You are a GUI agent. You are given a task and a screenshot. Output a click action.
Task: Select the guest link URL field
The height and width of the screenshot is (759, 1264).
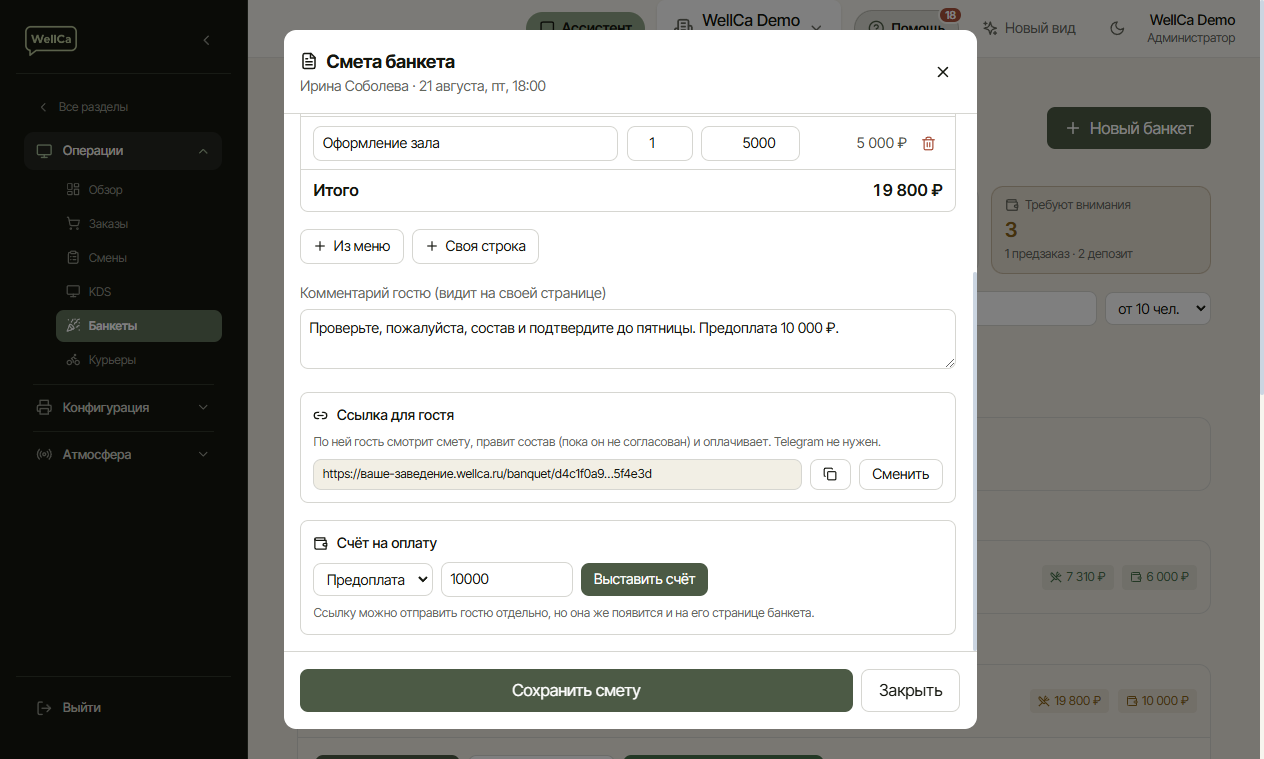click(x=557, y=474)
